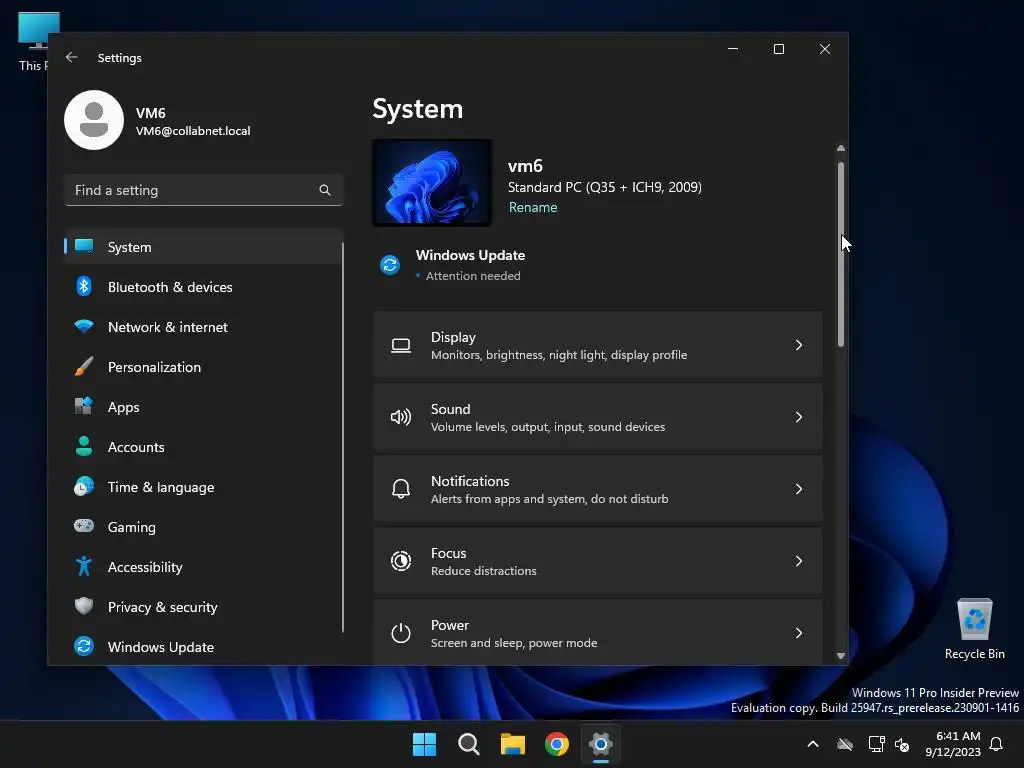Click the Time & language clock icon
Image resolution: width=1024 pixels, height=768 pixels.
tap(84, 487)
